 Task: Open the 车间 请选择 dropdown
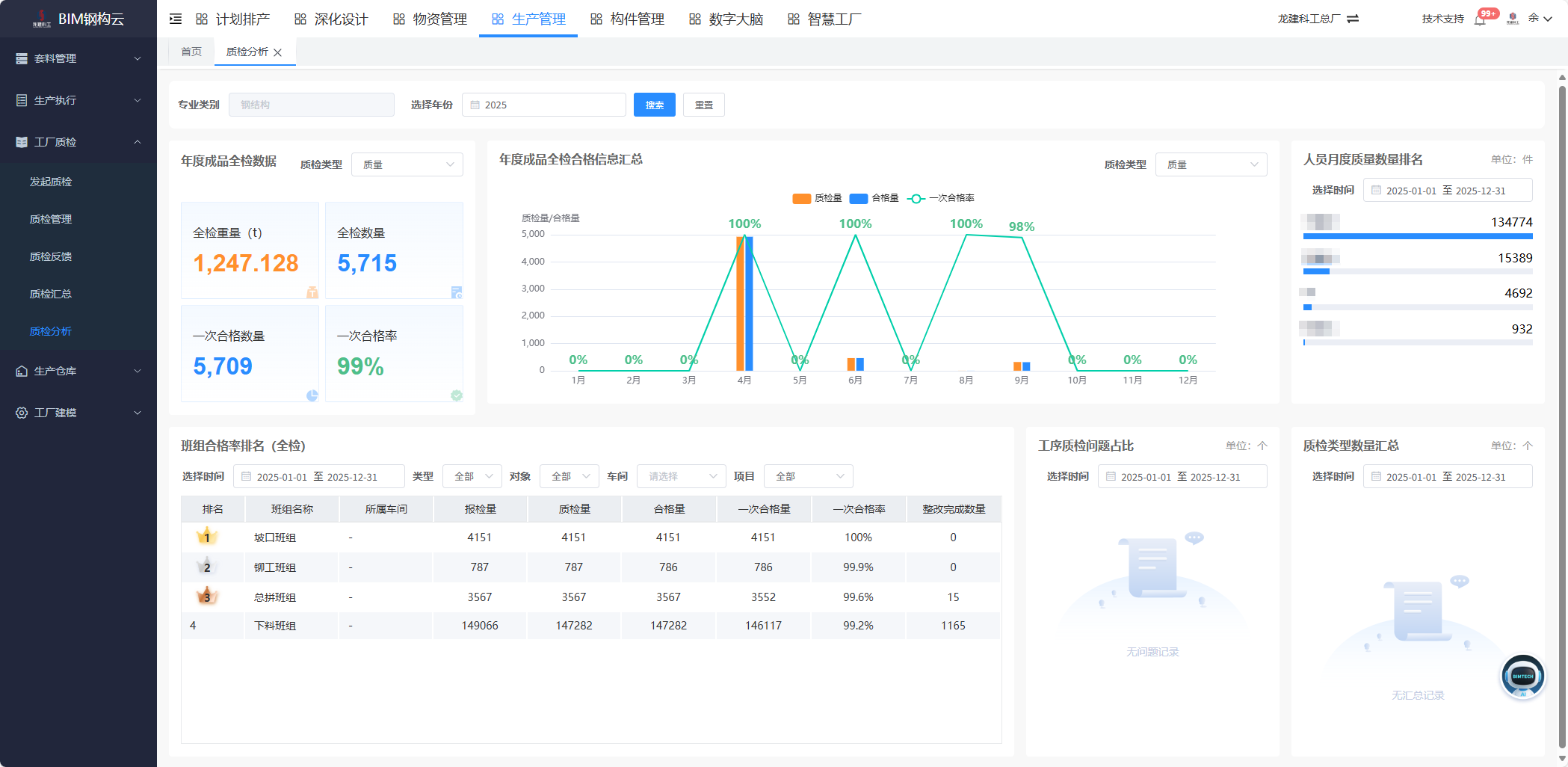pyautogui.click(x=682, y=476)
